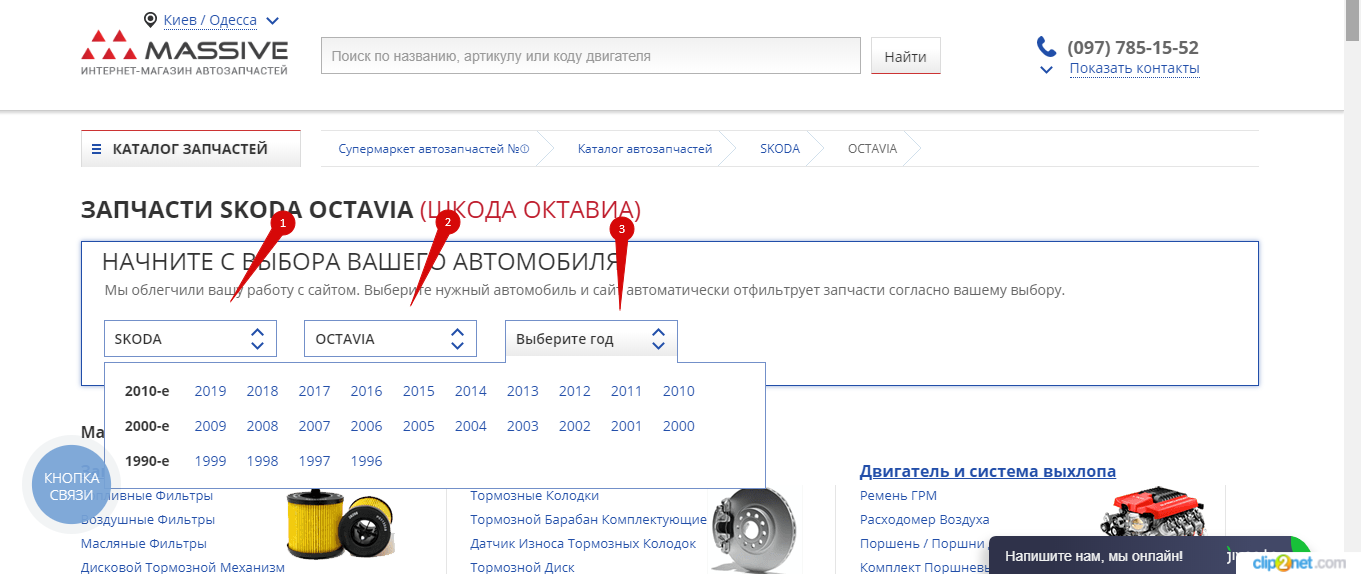Open the OCTAVIA model dropdown

(390, 339)
